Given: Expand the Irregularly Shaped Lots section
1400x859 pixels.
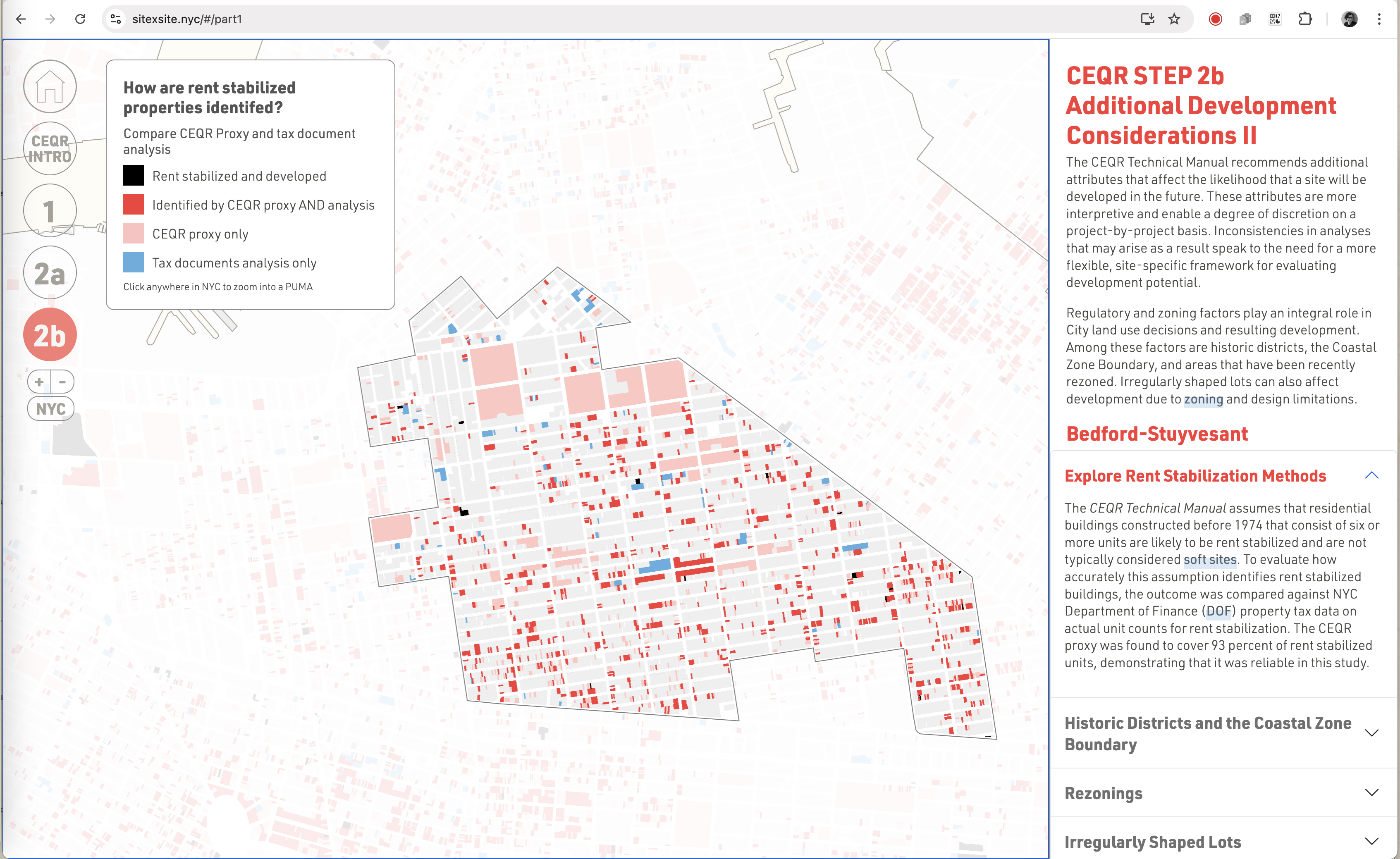Looking at the screenshot, I should [x=1371, y=841].
